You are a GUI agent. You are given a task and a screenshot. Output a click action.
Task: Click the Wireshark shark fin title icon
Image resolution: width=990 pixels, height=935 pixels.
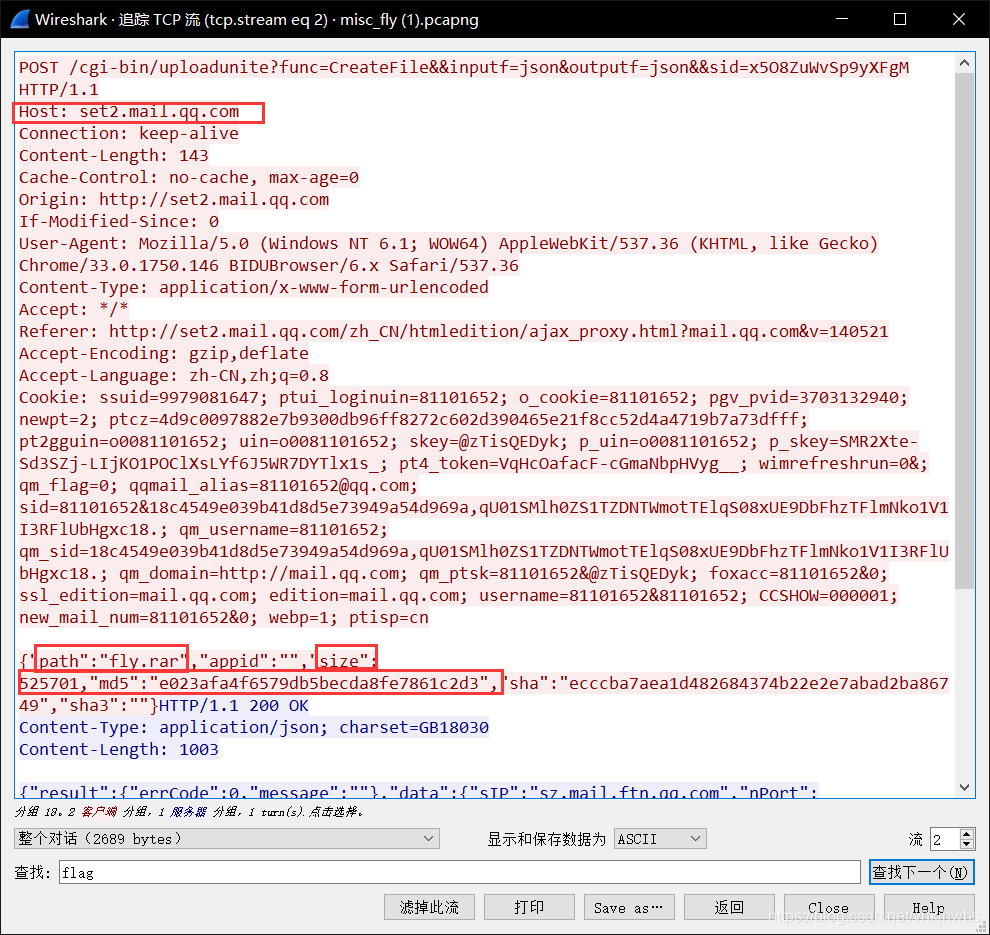[x=18, y=19]
